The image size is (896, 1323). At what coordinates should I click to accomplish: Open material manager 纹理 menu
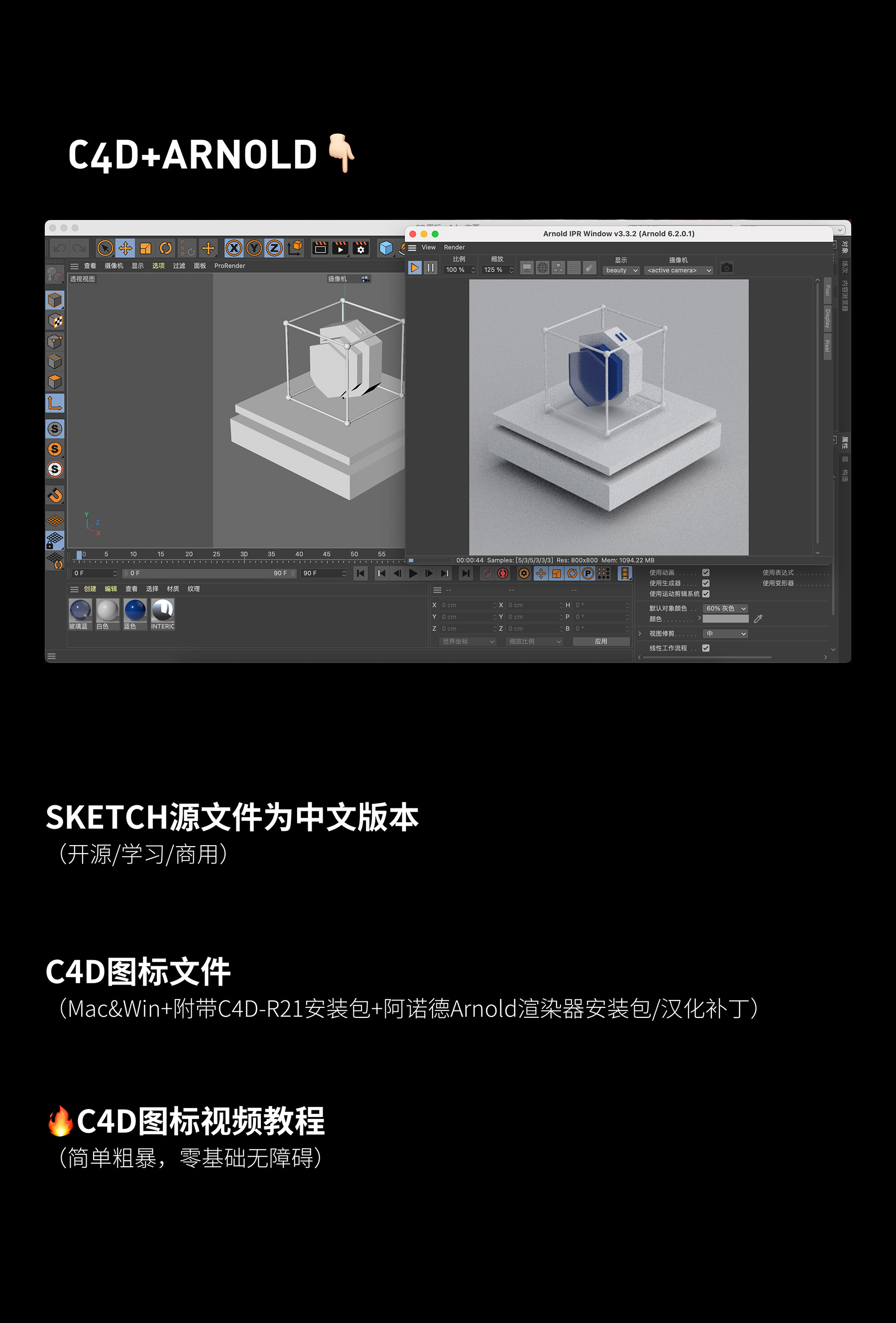click(x=194, y=589)
